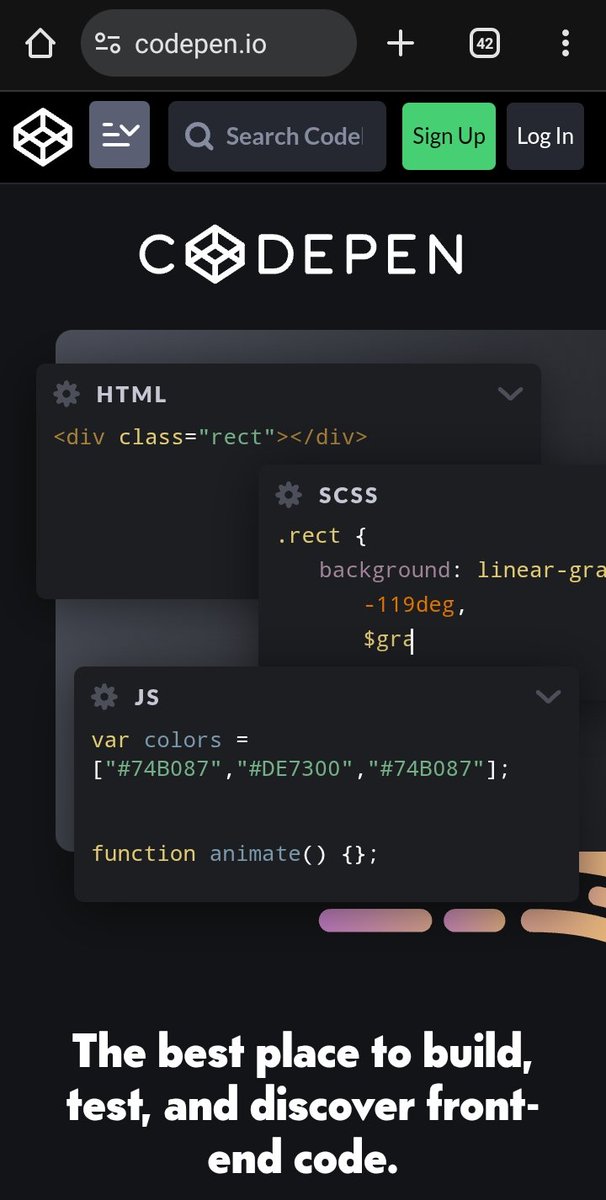This screenshot has width=606, height=1200.
Task: Tap the large CODEPEN wordmark logo
Action: 301,254
